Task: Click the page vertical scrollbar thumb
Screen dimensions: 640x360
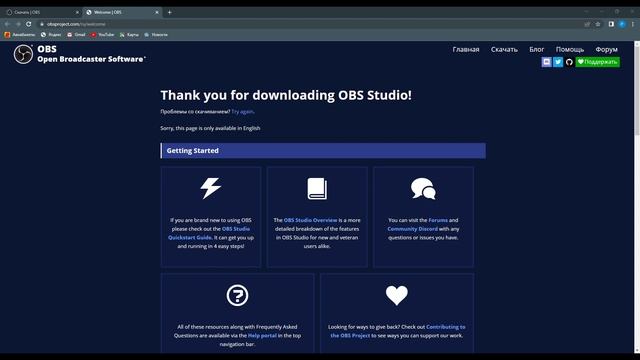Action: (x=637, y=90)
